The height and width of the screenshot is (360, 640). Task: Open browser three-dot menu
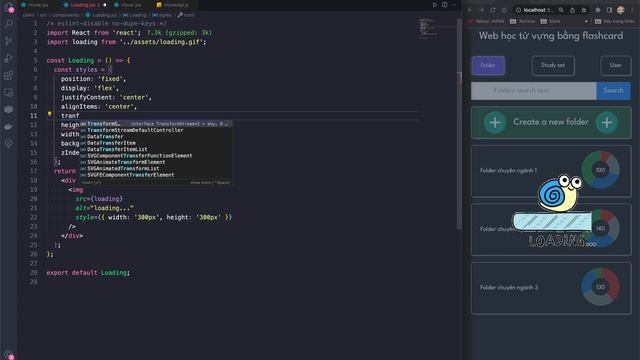[x=632, y=10]
